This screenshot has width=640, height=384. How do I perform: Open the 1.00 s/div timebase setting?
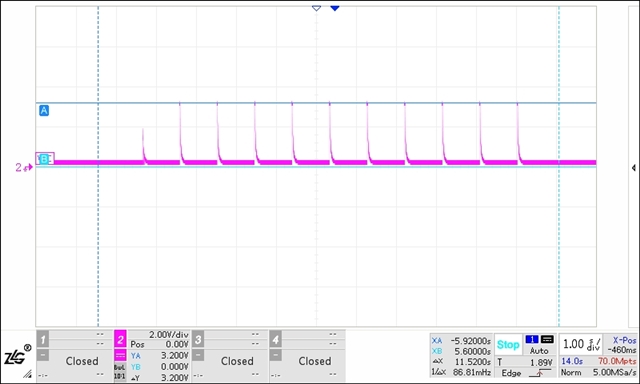(x=581, y=344)
